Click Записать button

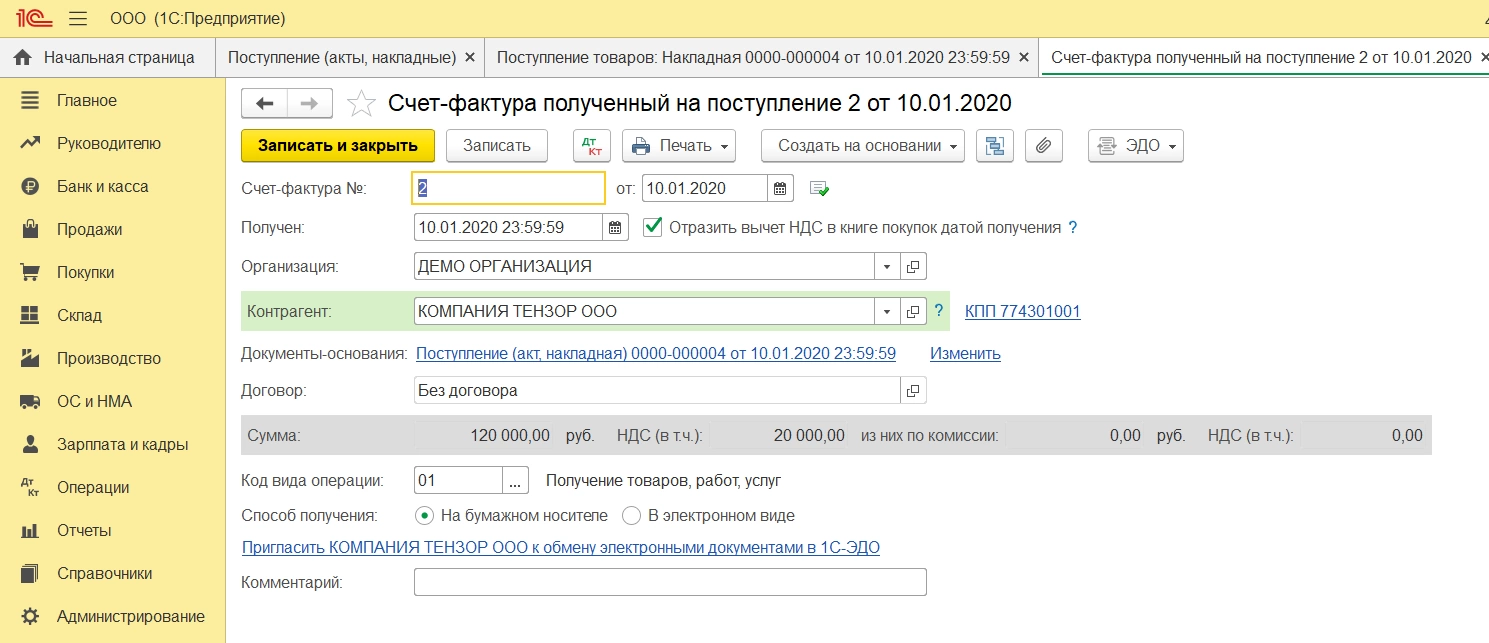tap(496, 145)
